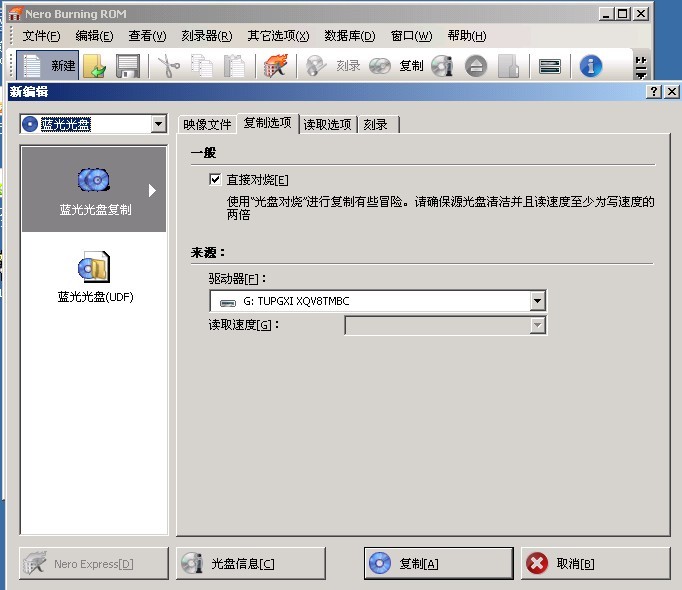The height and width of the screenshot is (590, 682).
Task: Select Blu-ray Disc Copy (蓝光光盘复制) item
Action: pyautogui.click(x=94, y=189)
